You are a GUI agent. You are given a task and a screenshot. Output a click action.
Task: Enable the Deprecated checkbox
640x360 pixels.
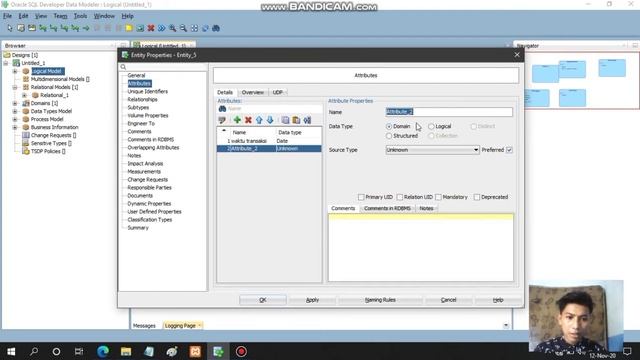click(x=477, y=197)
